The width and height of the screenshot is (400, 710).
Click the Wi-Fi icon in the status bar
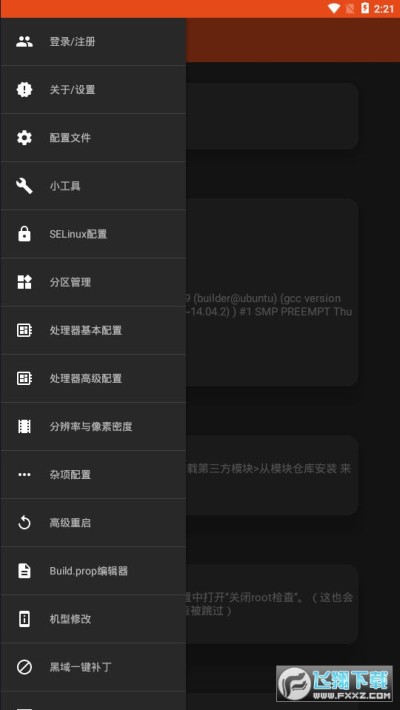tap(334, 9)
